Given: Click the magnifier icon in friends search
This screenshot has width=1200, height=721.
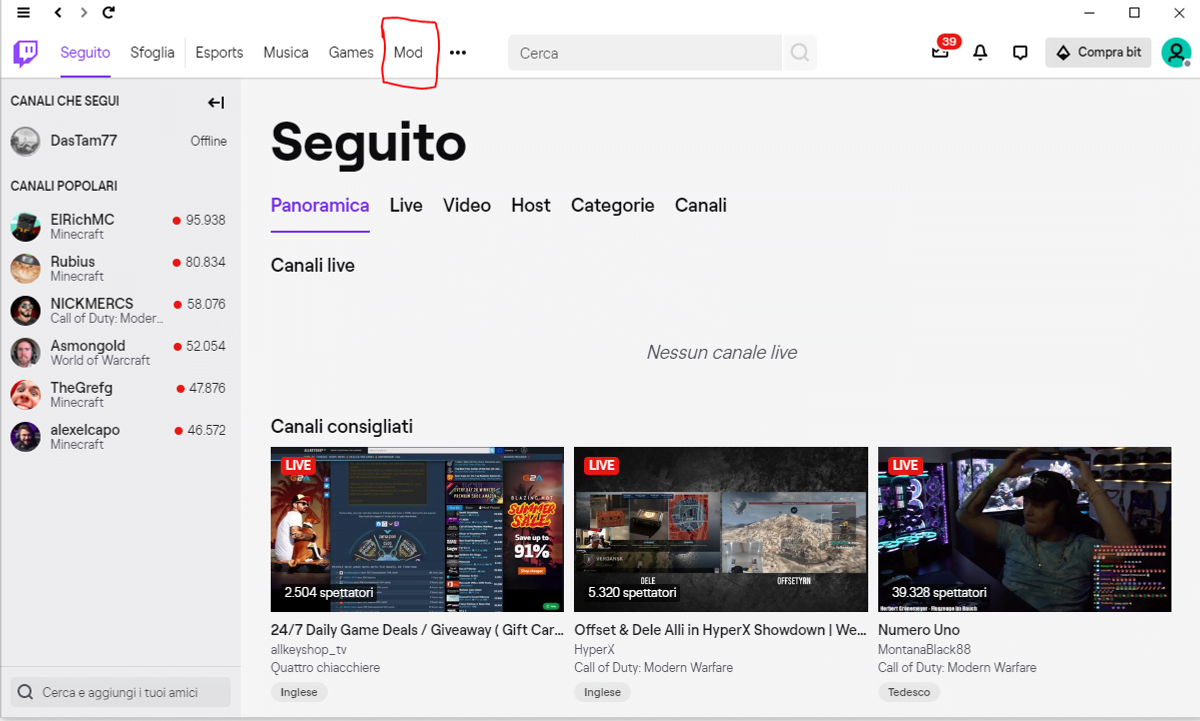Looking at the screenshot, I should 26,692.
